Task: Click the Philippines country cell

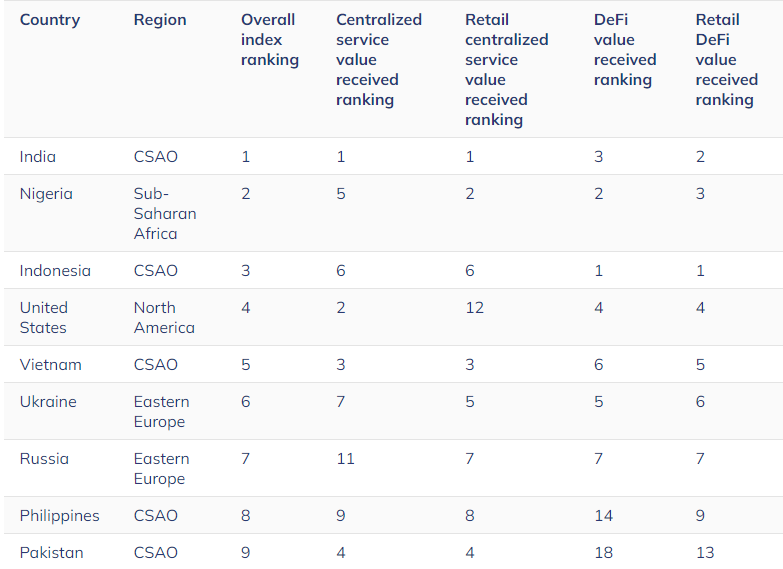Action: pos(60,516)
